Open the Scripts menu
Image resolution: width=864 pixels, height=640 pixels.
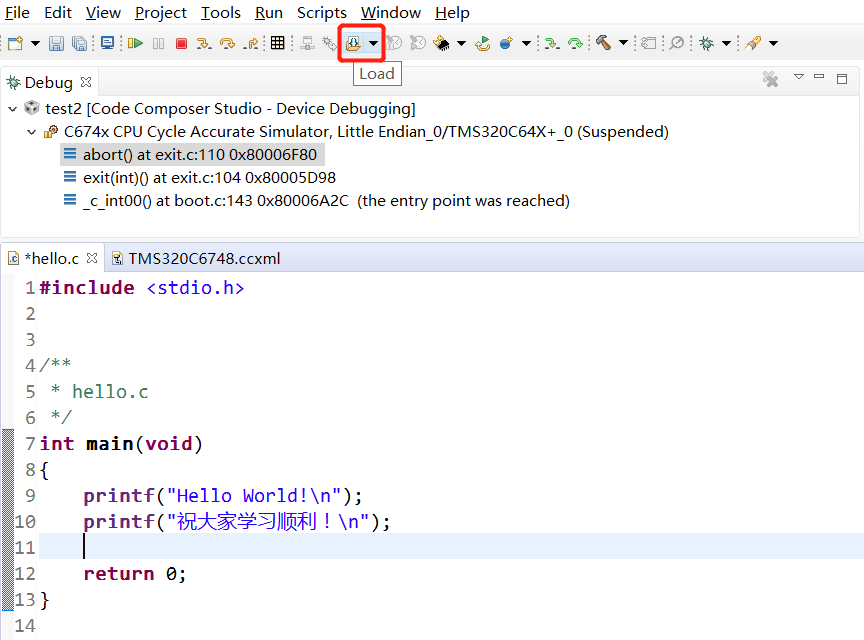click(322, 13)
